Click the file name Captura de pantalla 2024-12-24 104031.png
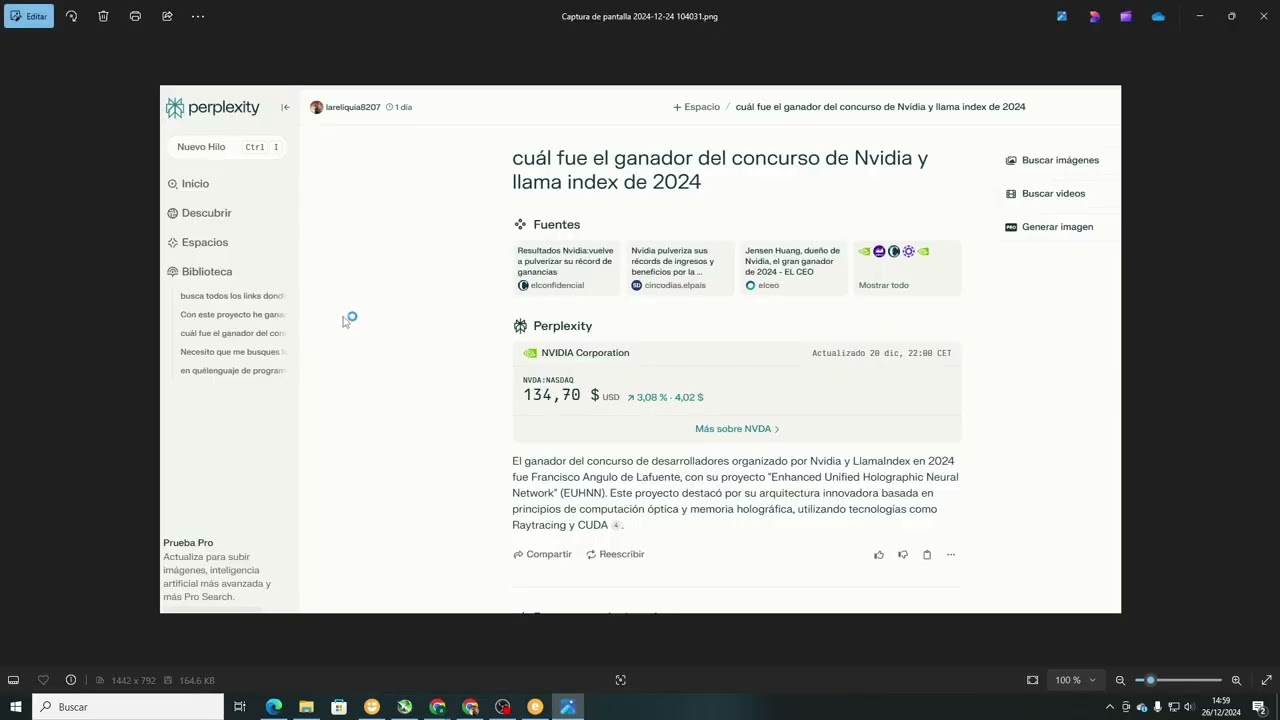 tap(640, 16)
